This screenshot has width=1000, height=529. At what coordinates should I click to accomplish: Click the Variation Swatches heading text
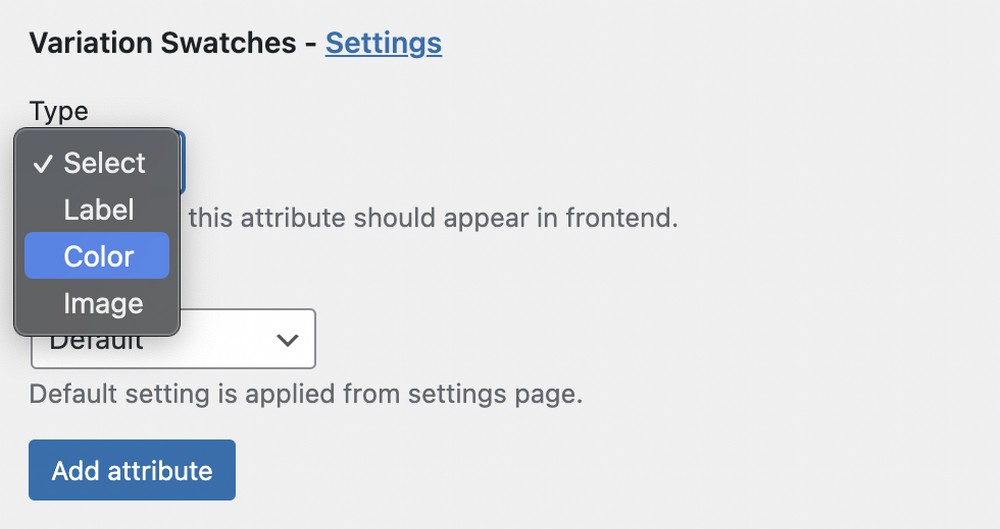(x=163, y=43)
